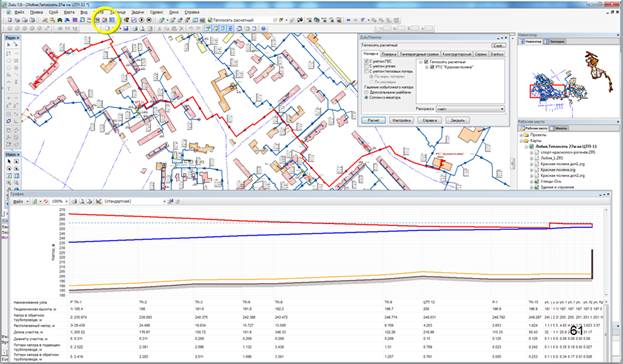Screen dimensions: 623x364
Task: Open the active layer dropdown labeled Теплосеть расчетный
Action: tap(242, 20)
